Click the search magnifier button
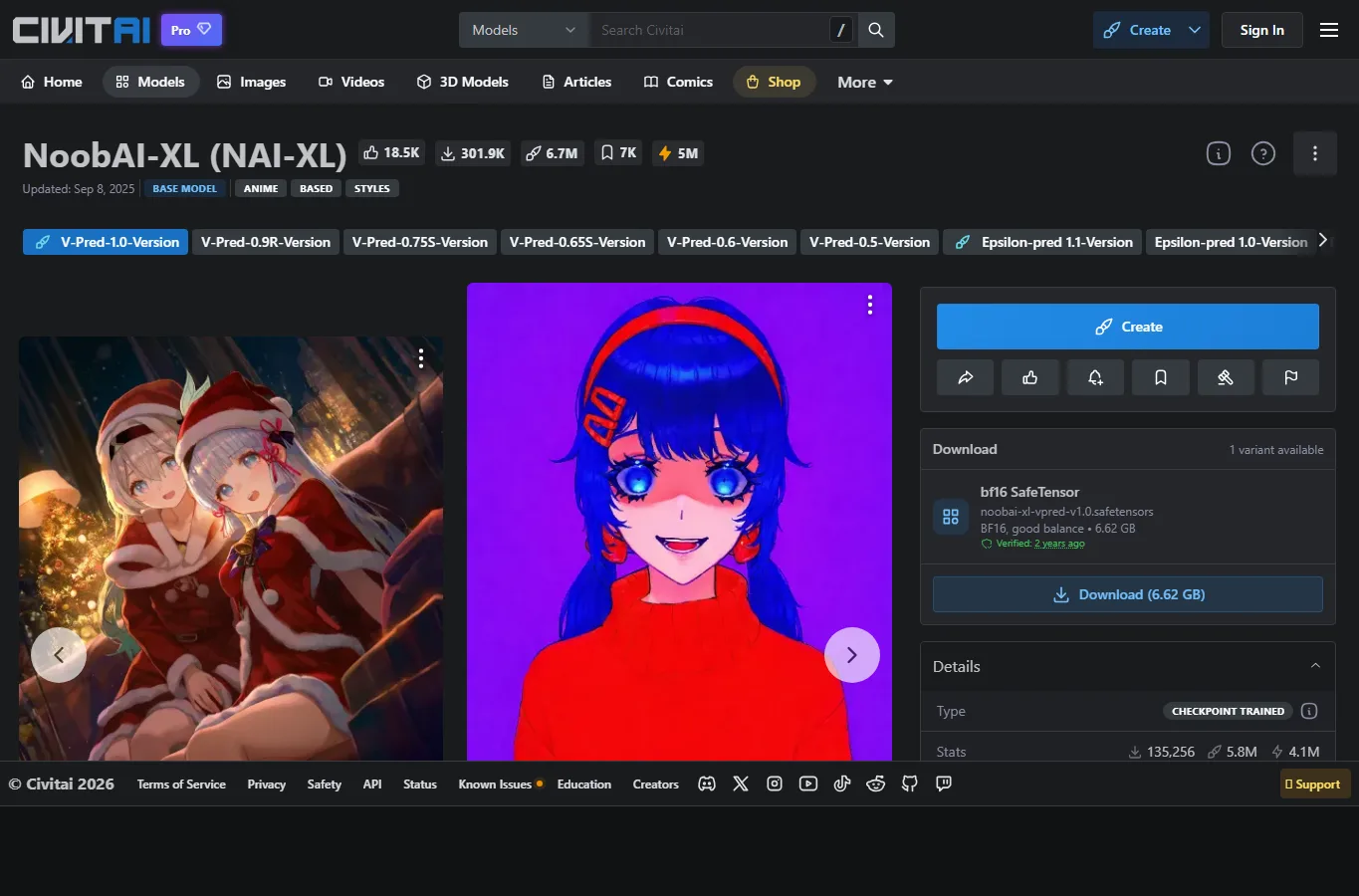The width and height of the screenshot is (1359, 896). [876, 30]
